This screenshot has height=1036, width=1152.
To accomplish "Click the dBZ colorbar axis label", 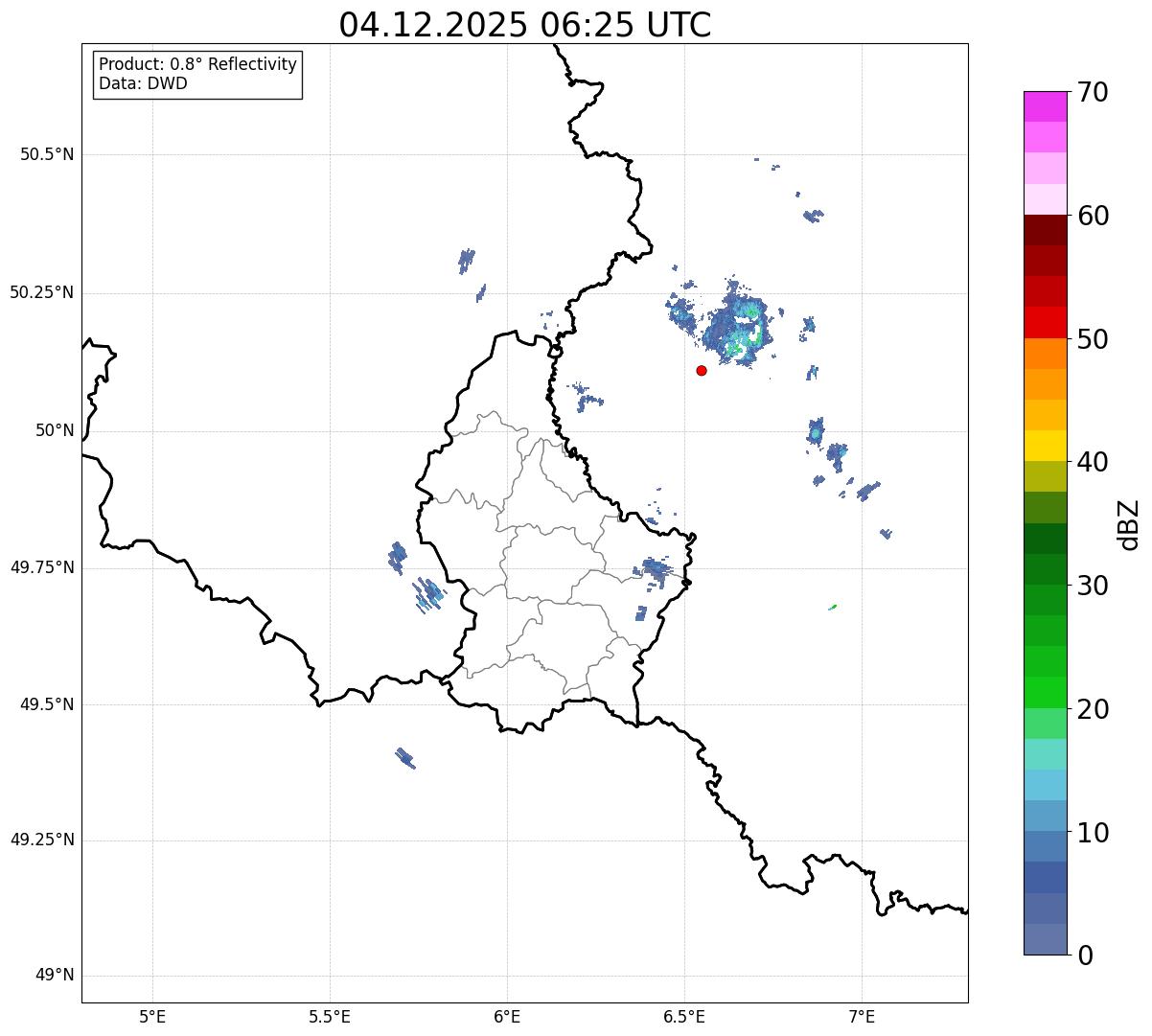I will pos(1129,524).
